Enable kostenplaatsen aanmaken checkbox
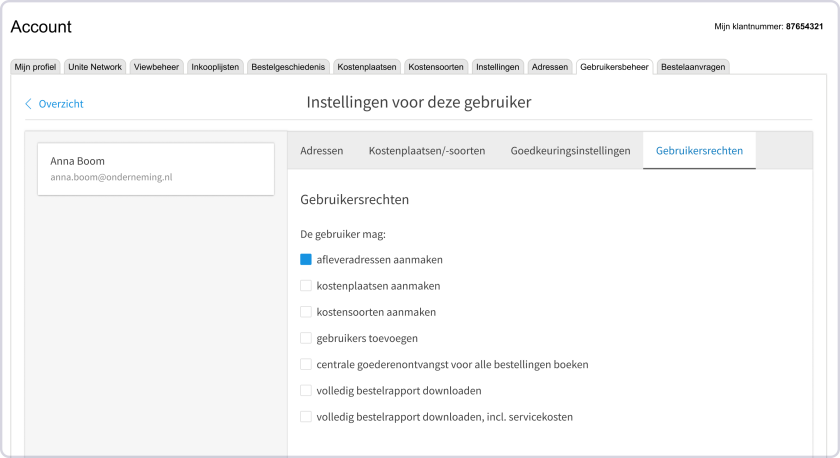The width and height of the screenshot is (840, 458). (x=306, y=286)
